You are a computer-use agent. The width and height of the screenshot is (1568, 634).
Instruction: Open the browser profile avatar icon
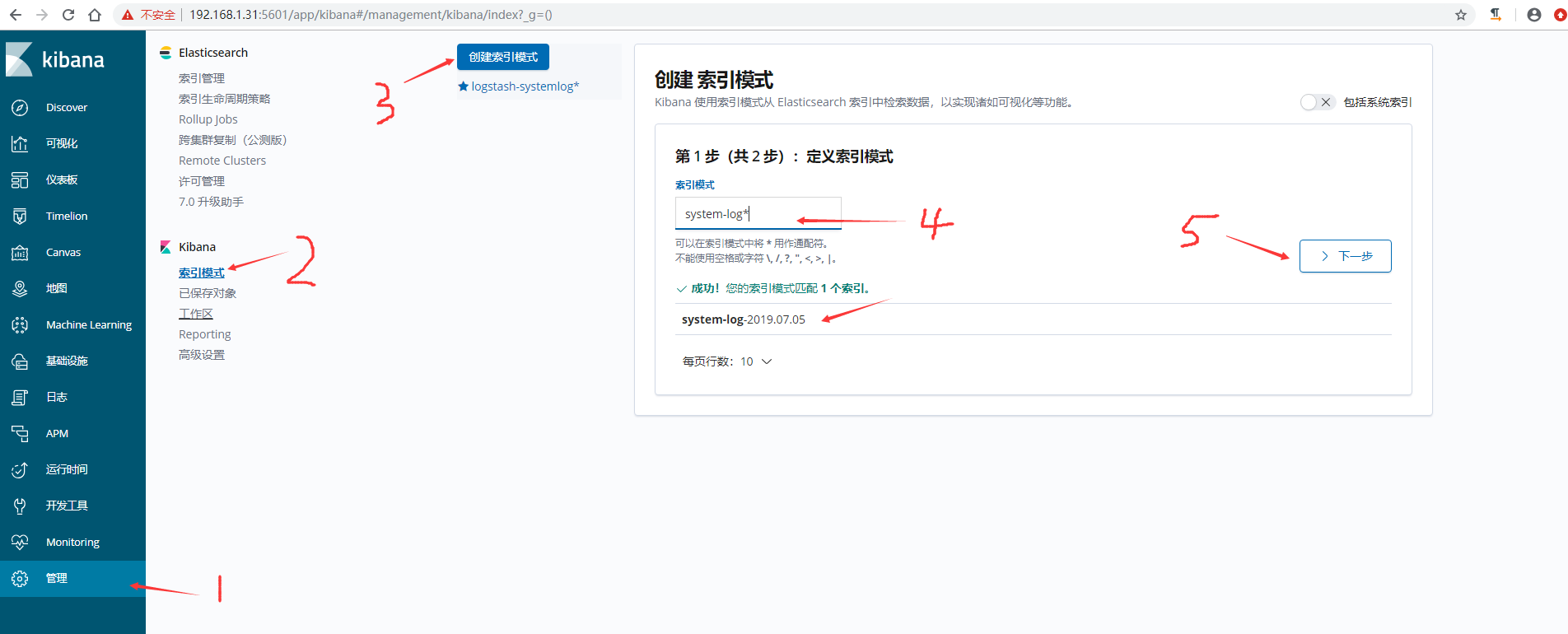pos(1533,15)
